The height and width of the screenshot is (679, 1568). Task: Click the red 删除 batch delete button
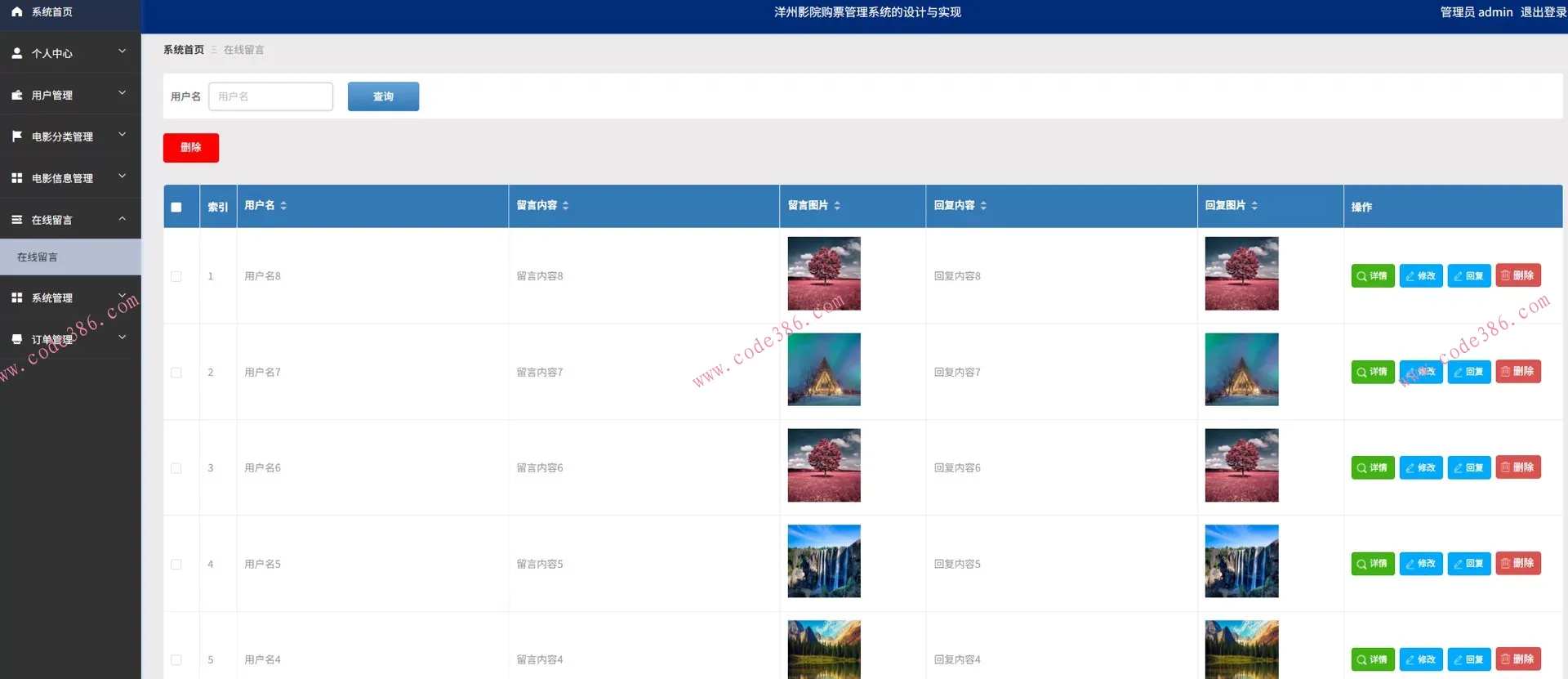click(191, 148)
